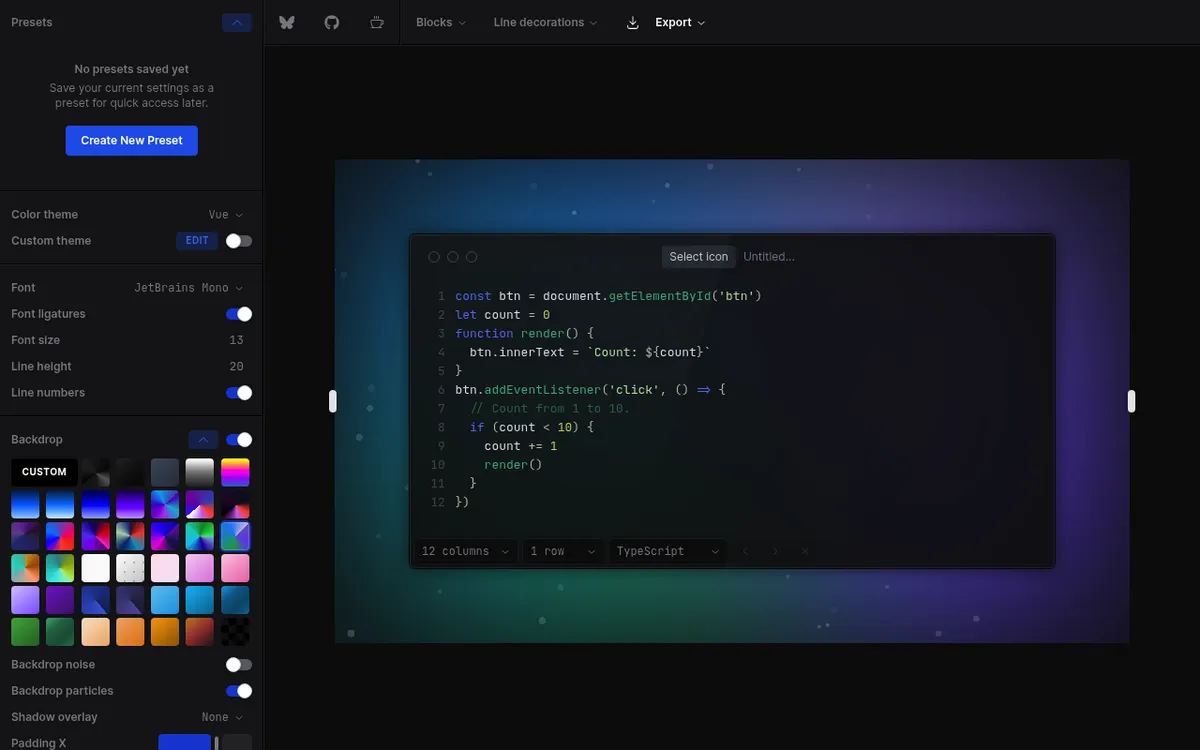Click the left canvas resize handle
The height and width of the screenshot is (750, 1200).
pyautogui.click(x=333, y=401)
